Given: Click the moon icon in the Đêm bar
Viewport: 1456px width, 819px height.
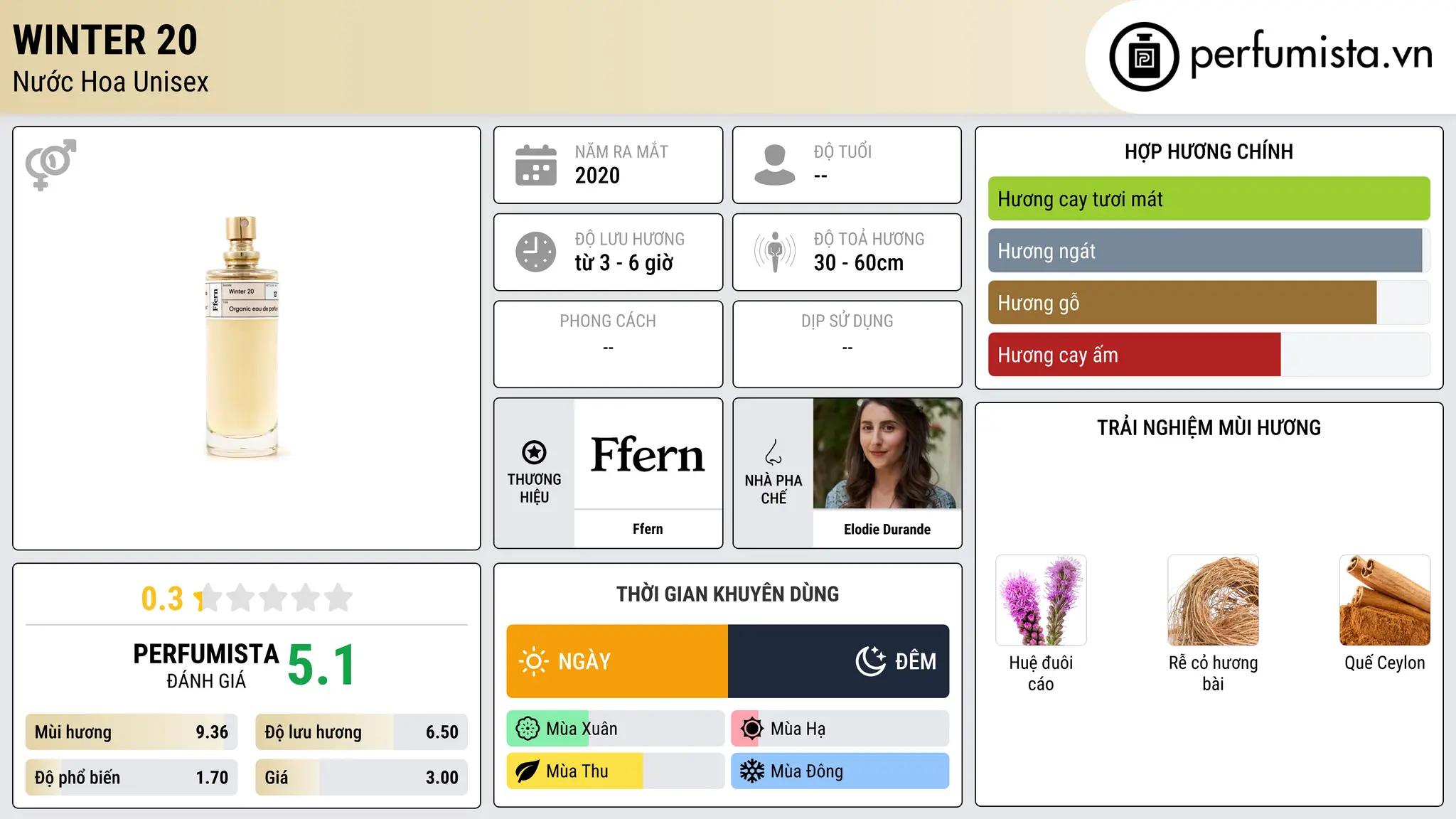Looking at the screenshot, I should pyautogui.click(x=871, y=661).
